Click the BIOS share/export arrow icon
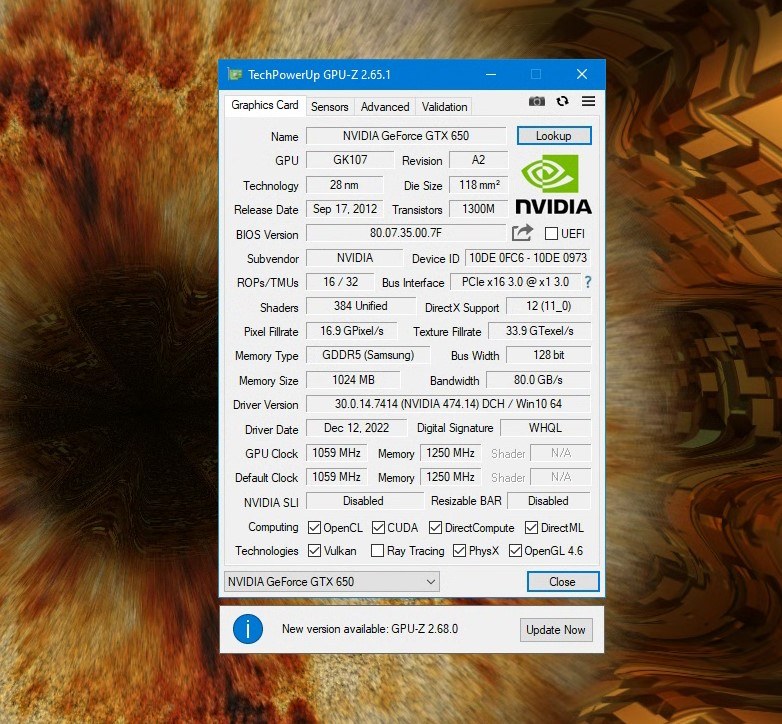 click(522, 233)
